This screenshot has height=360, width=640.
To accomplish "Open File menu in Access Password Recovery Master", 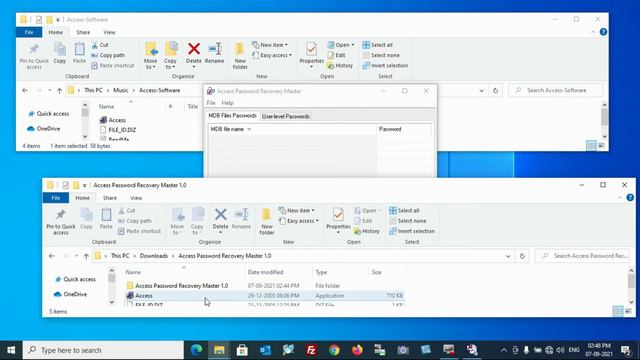I will click(211, 103).
